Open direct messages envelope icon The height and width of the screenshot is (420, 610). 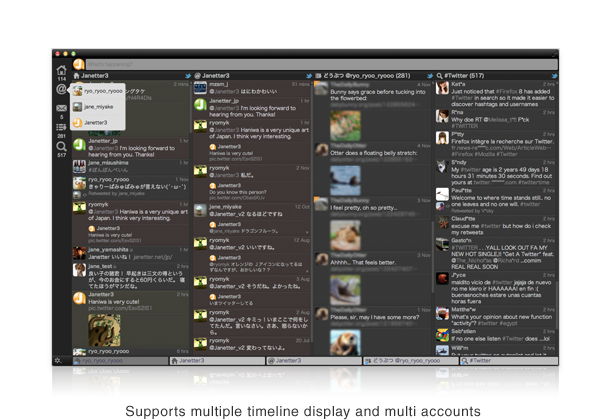pos(61,108)
